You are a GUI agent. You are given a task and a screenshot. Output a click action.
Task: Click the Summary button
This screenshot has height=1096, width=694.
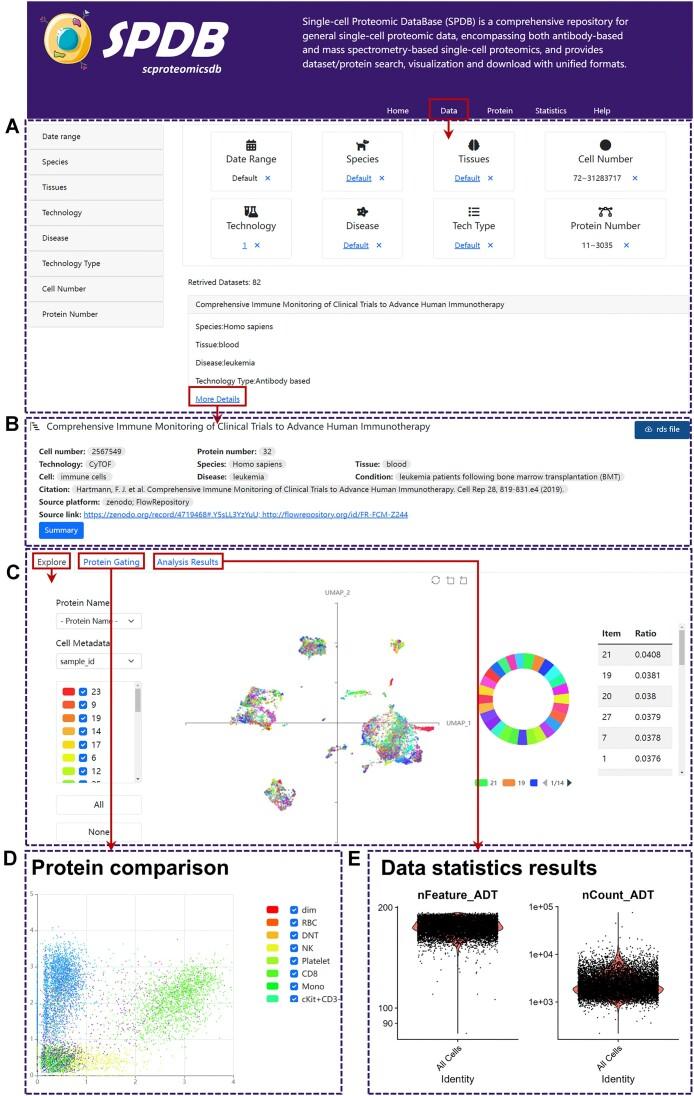(x=61, y=531)
